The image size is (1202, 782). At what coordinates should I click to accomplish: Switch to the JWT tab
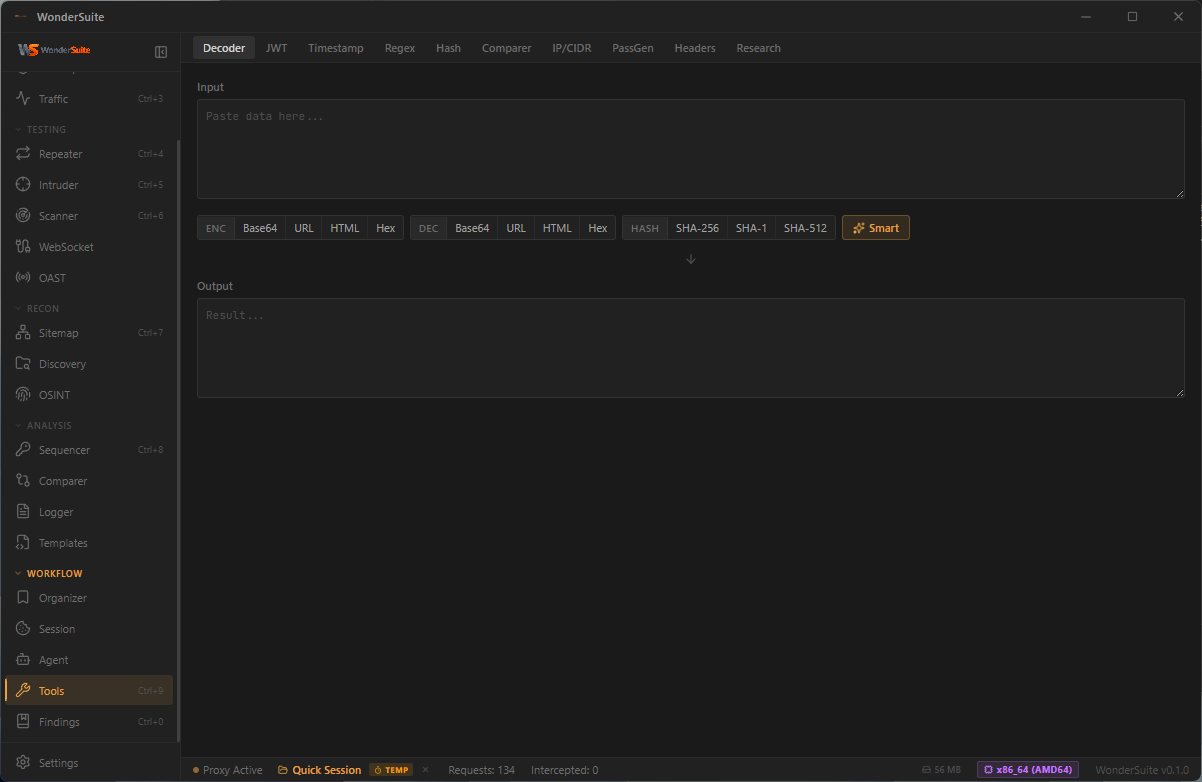pos(276,48)
